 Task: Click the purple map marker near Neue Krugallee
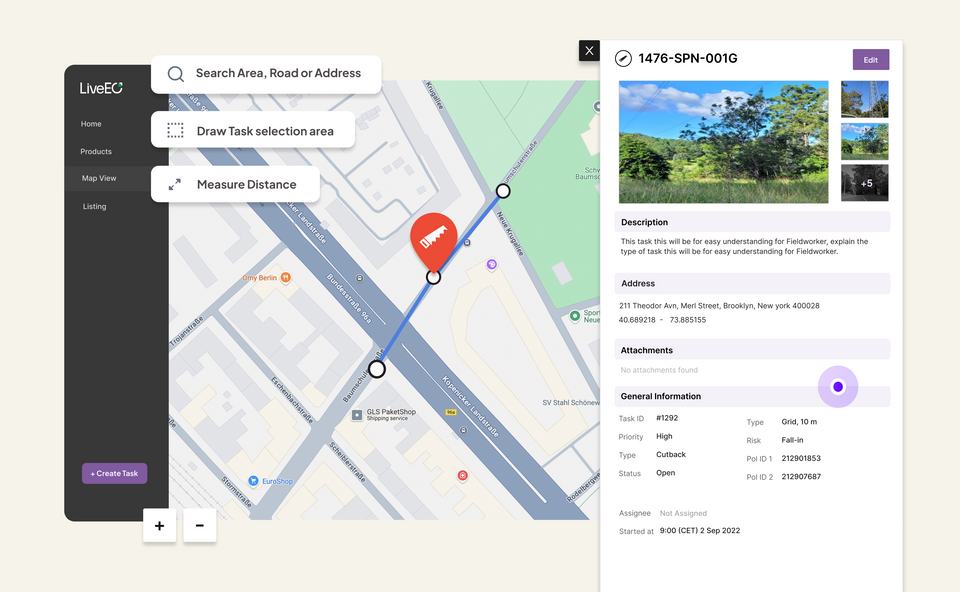[492, 264]
